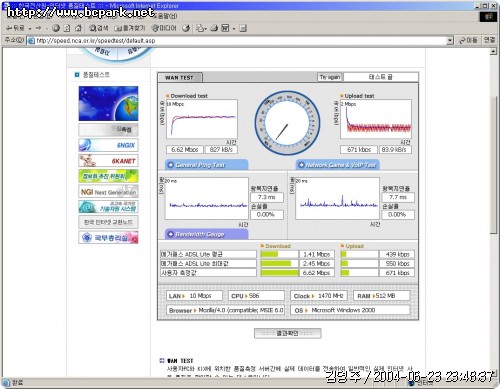The image size is (500, 389).
Task: Click the 7.3 ms ping latency value
Action: [267, 197]
